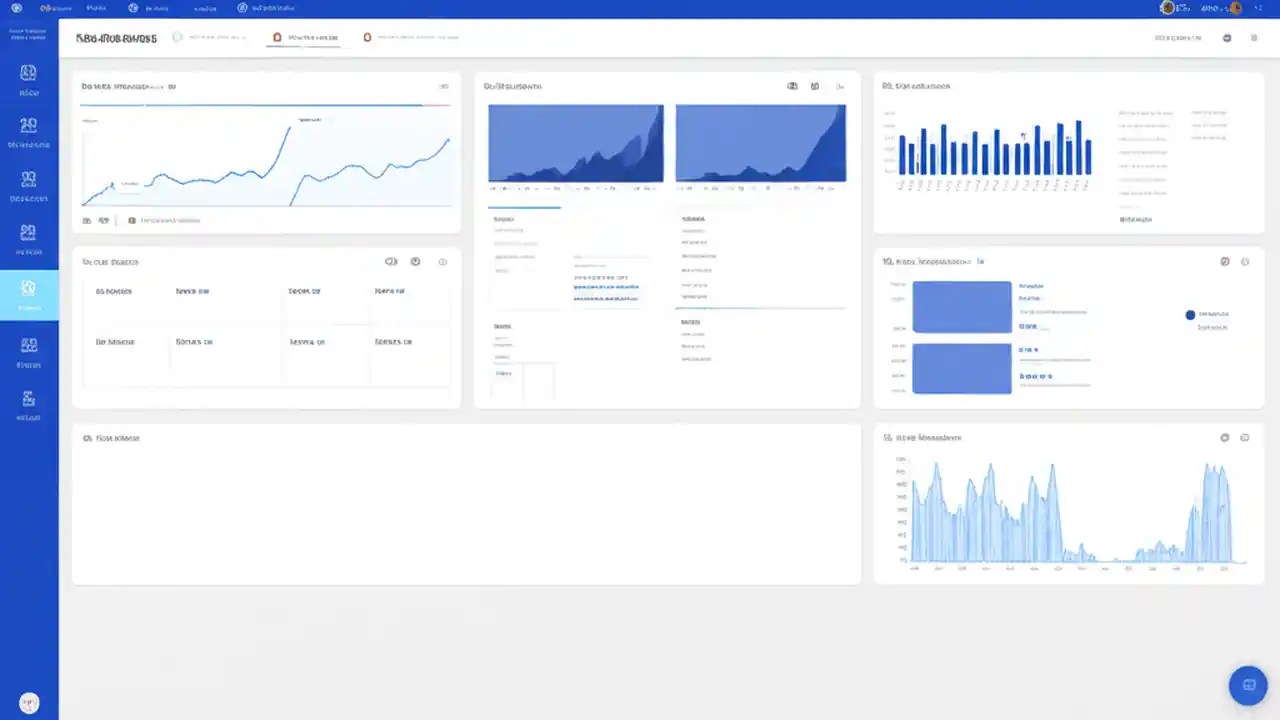Toggle the blue legend dot in the right panel
The image size is (1280, 720).
point(1189,314)
